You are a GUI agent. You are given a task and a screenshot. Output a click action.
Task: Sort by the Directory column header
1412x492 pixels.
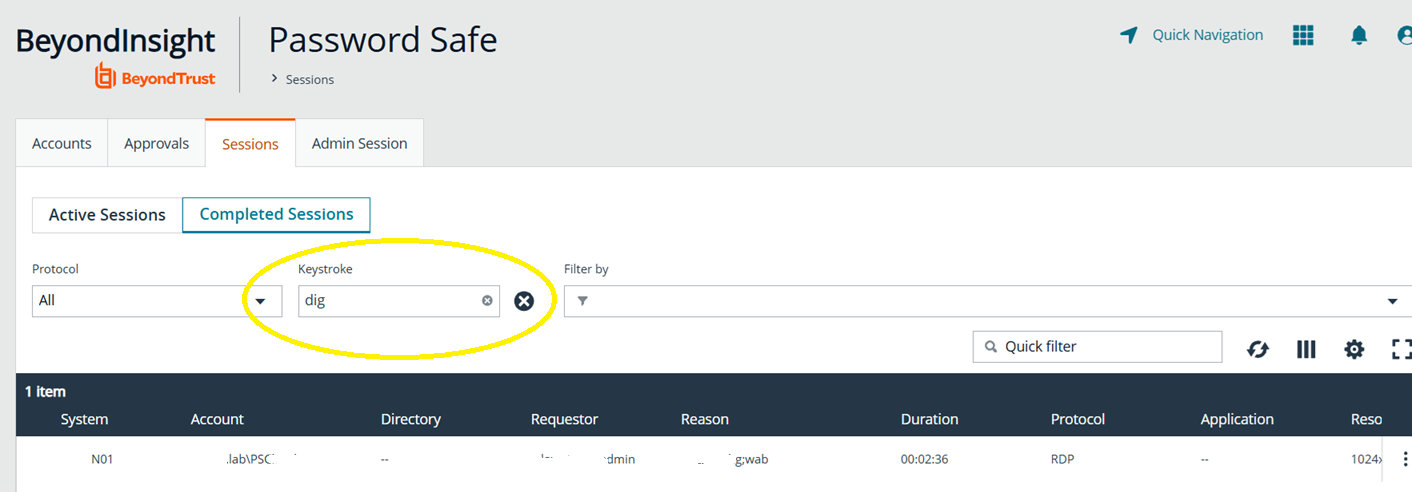(x=410, y=419)
